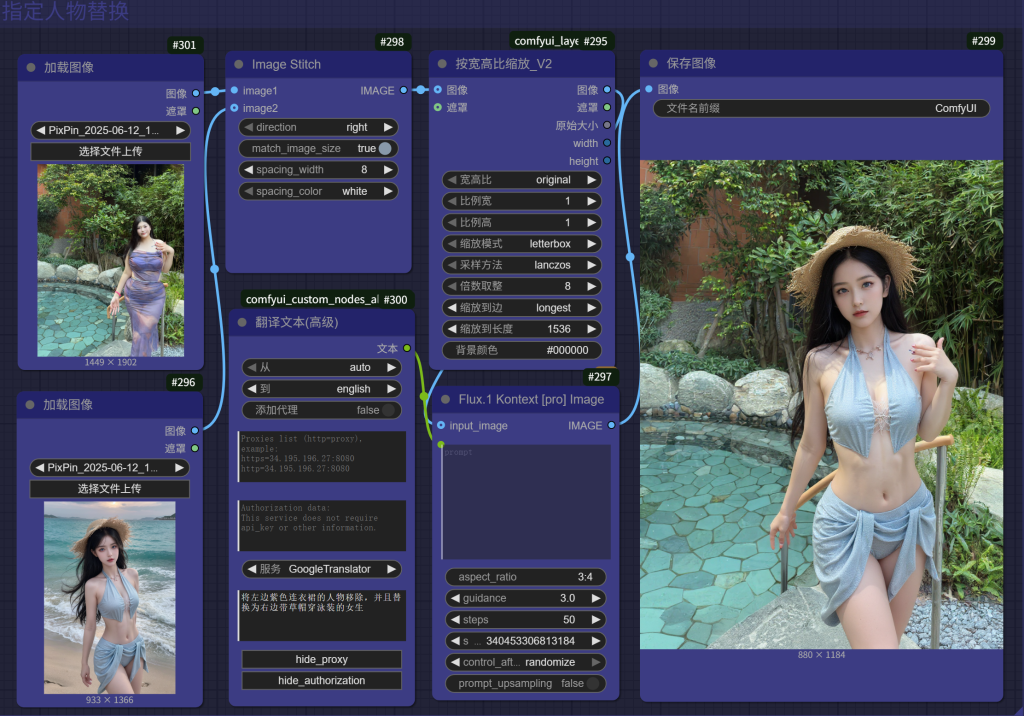Click the image2 input port on Image Stitch
Image resolution: width=1024 pixels, height=716 pixels.
point(234,108)
